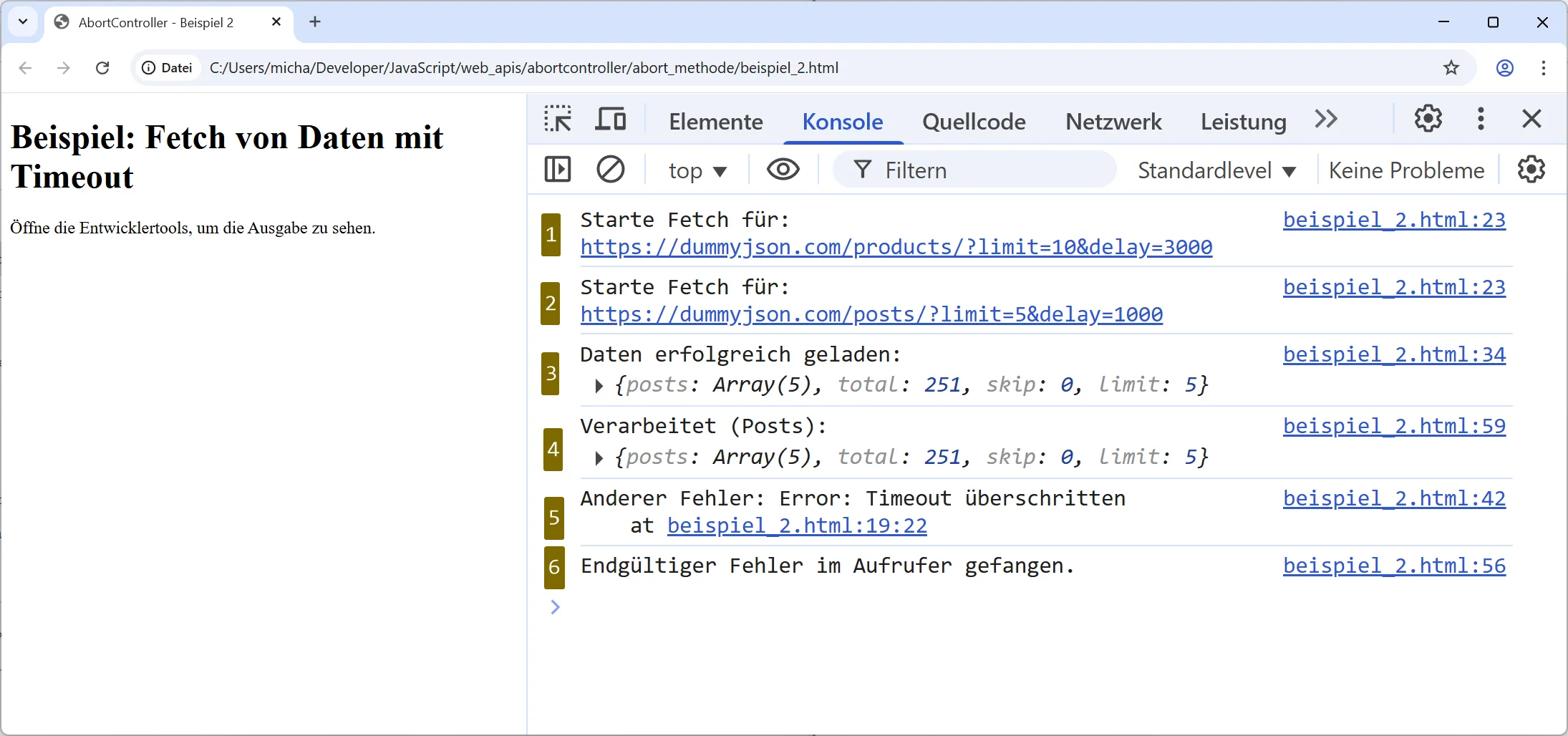
Task: Bookmark this page with the star icon
Action: [x=1451, y=68]
